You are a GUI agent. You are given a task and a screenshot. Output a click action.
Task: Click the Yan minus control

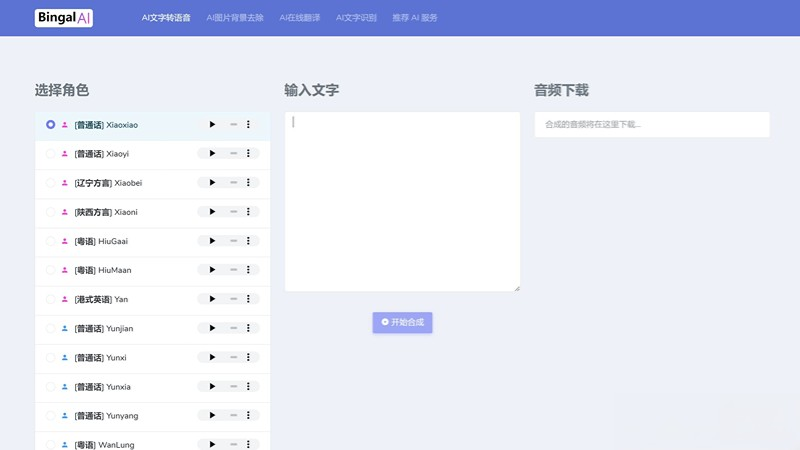tap(233, 299)
